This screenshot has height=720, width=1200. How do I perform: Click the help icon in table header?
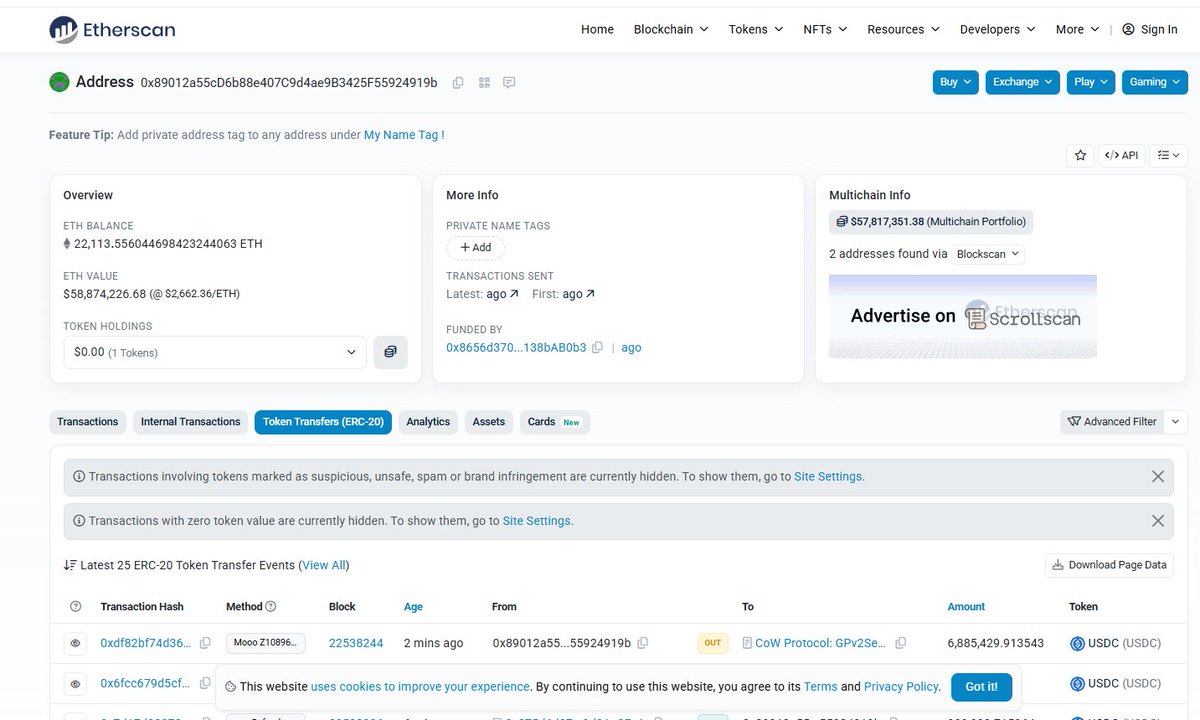(76, 607)
